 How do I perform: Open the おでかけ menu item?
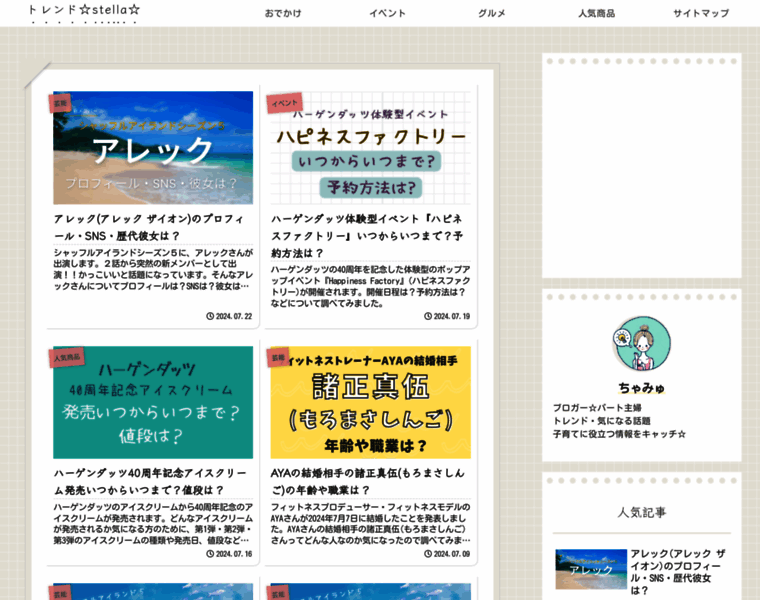coord(283,13)
